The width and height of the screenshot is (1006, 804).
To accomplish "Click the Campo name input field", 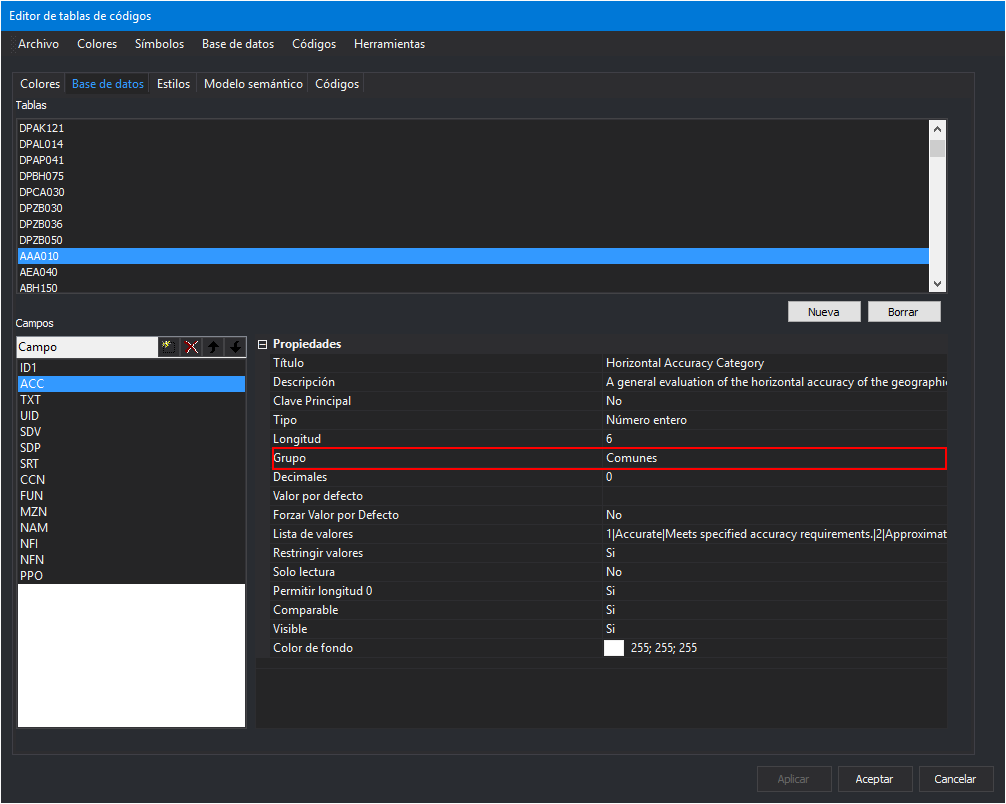I will coord(86,347).
